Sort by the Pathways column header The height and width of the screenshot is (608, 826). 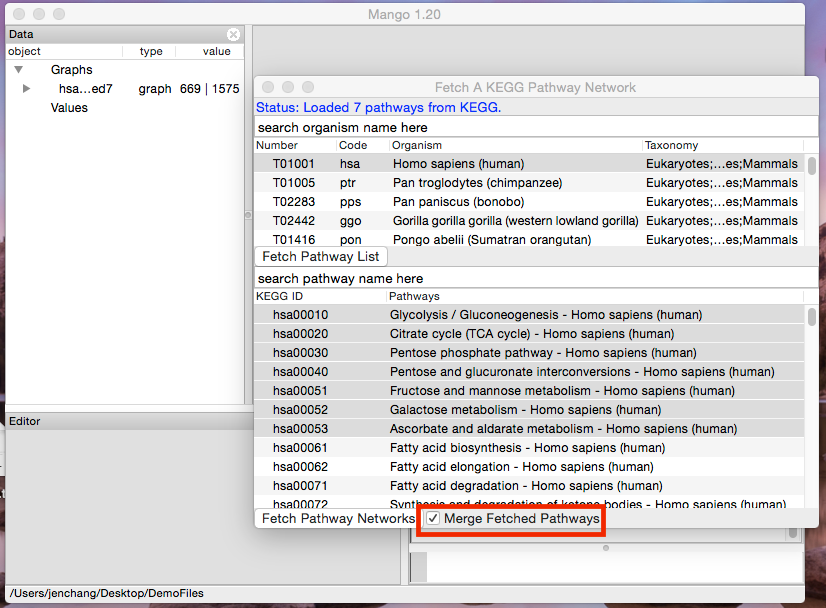point(595,296)
